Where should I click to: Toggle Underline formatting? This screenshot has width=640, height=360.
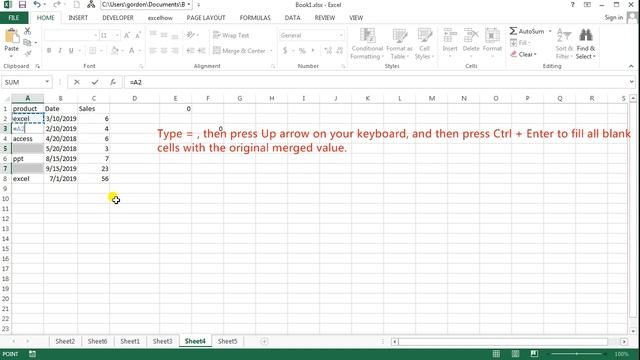point(71,51)
